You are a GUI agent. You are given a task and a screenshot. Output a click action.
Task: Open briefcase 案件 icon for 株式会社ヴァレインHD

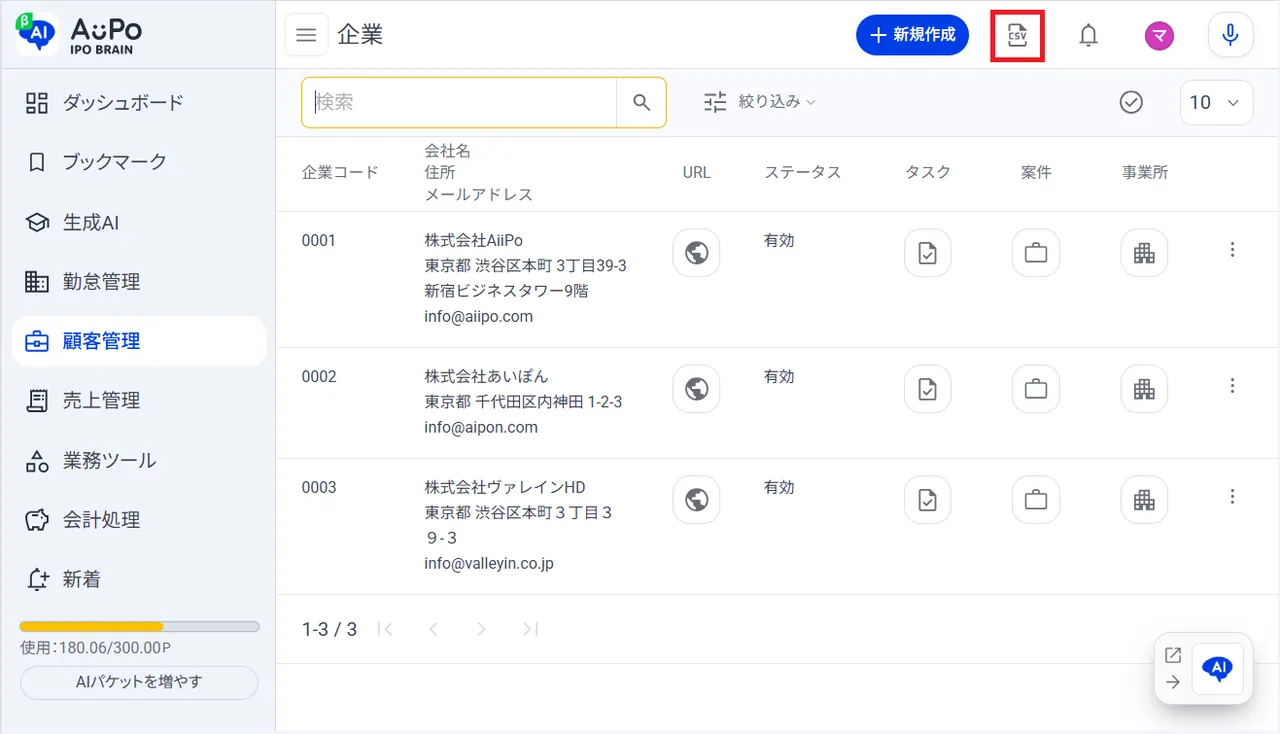pos(1036,500)
